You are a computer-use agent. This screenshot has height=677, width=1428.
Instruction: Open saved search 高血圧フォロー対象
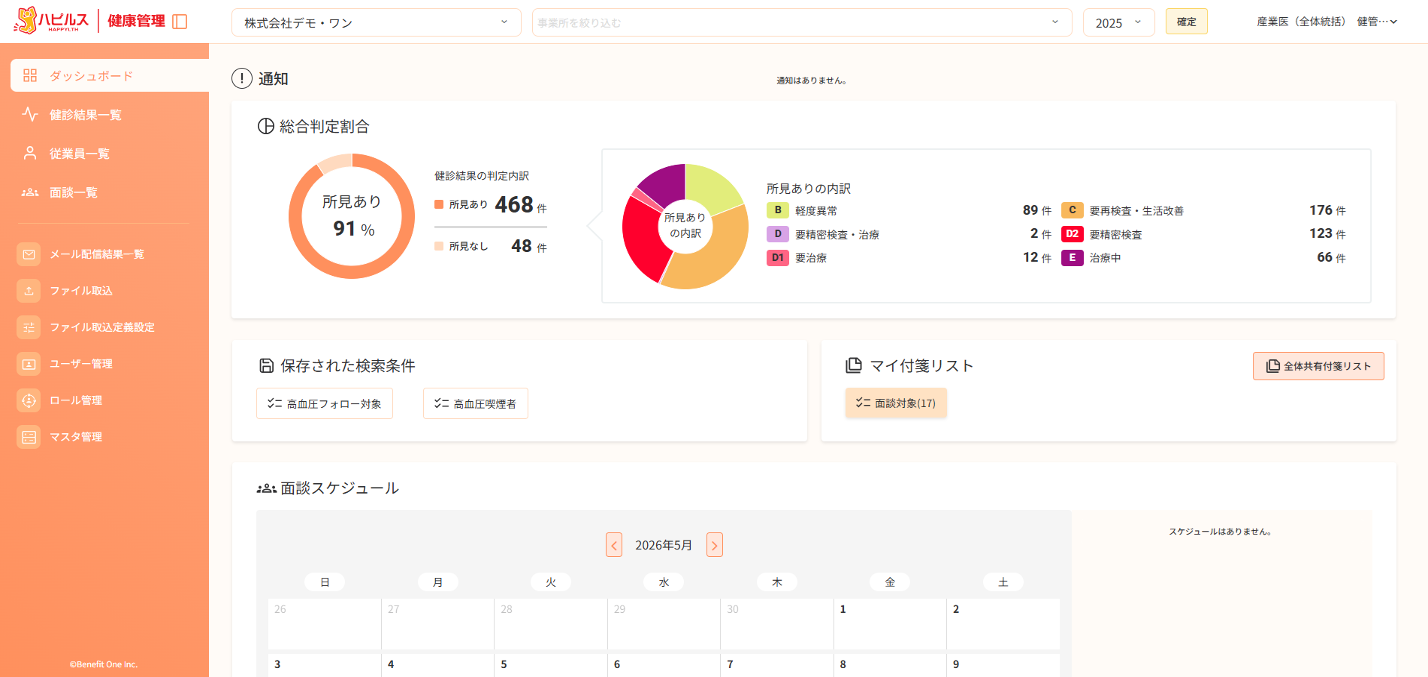coord(325,403)
